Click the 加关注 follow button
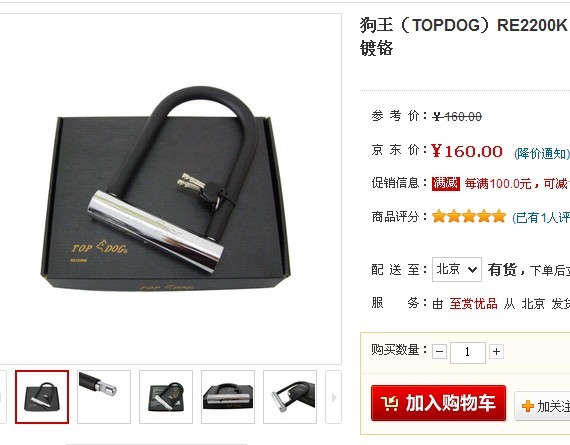 pos(542,406)
